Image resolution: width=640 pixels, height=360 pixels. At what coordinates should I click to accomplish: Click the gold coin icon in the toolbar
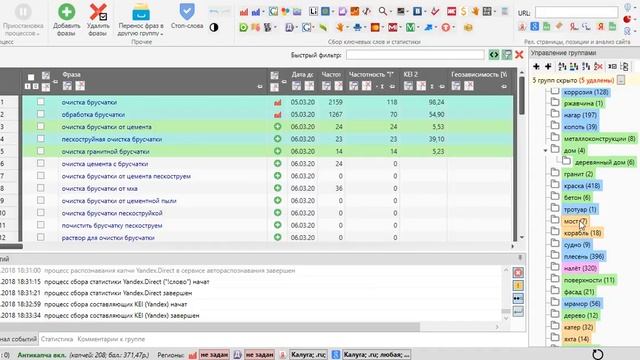(x=468, y=27)
